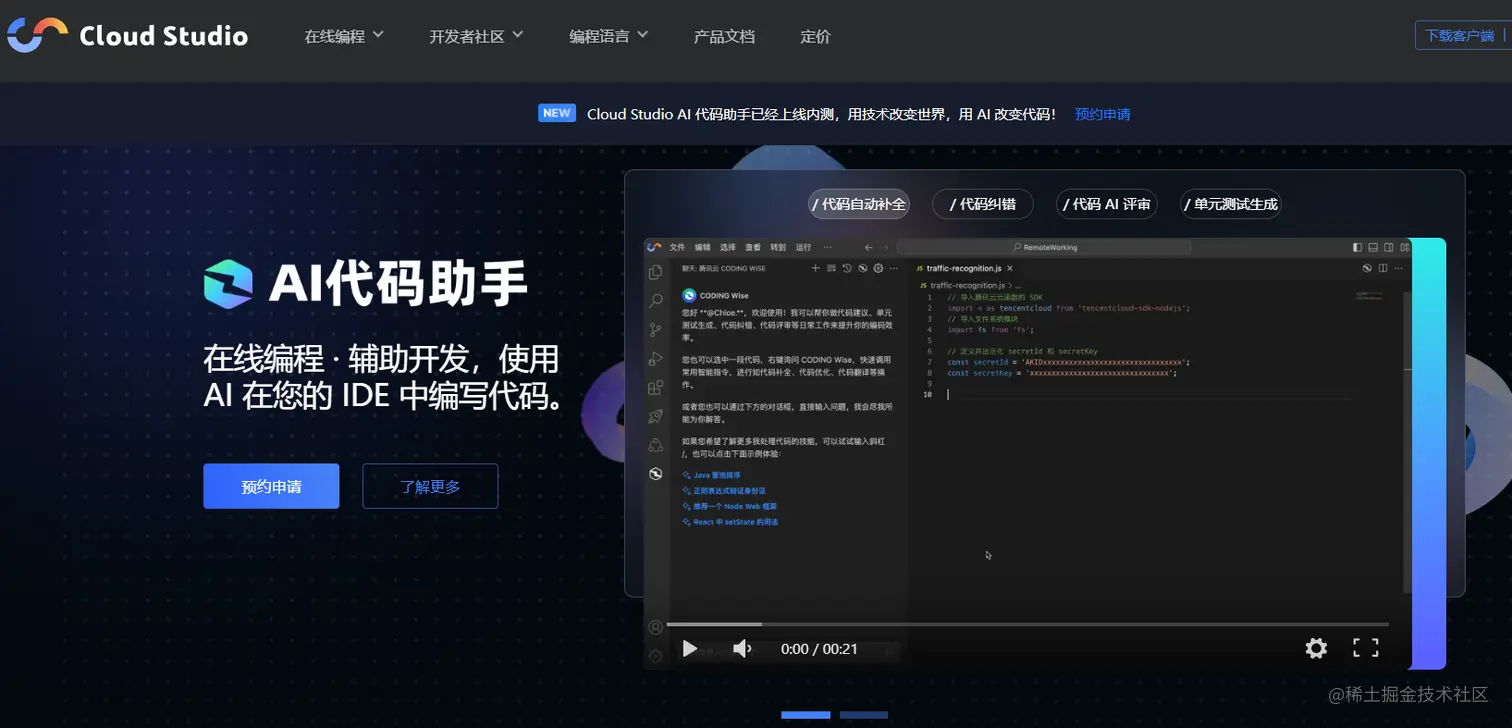
Task: Open IDE 选择 menu
Action: 728,247
